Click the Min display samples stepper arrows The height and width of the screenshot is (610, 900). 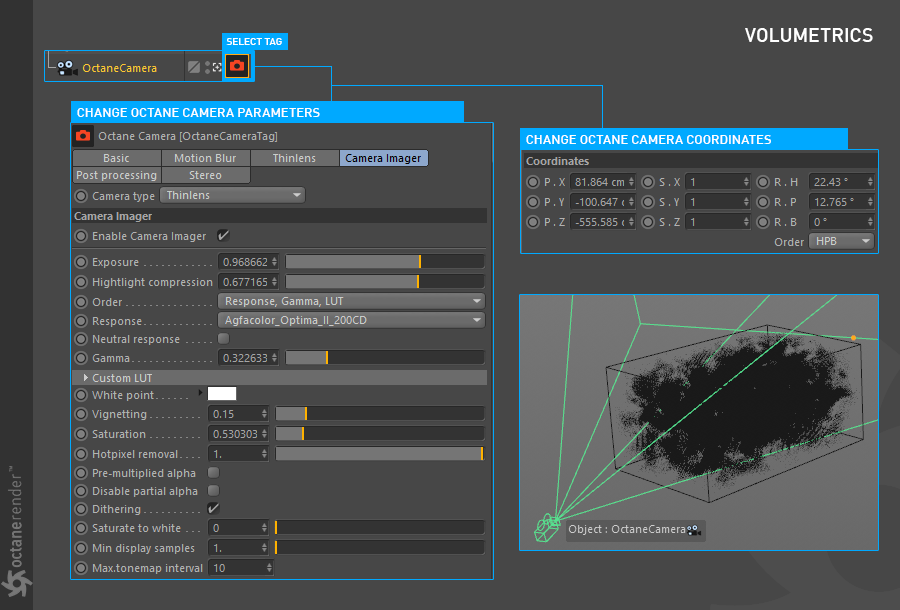click(264, 548)
